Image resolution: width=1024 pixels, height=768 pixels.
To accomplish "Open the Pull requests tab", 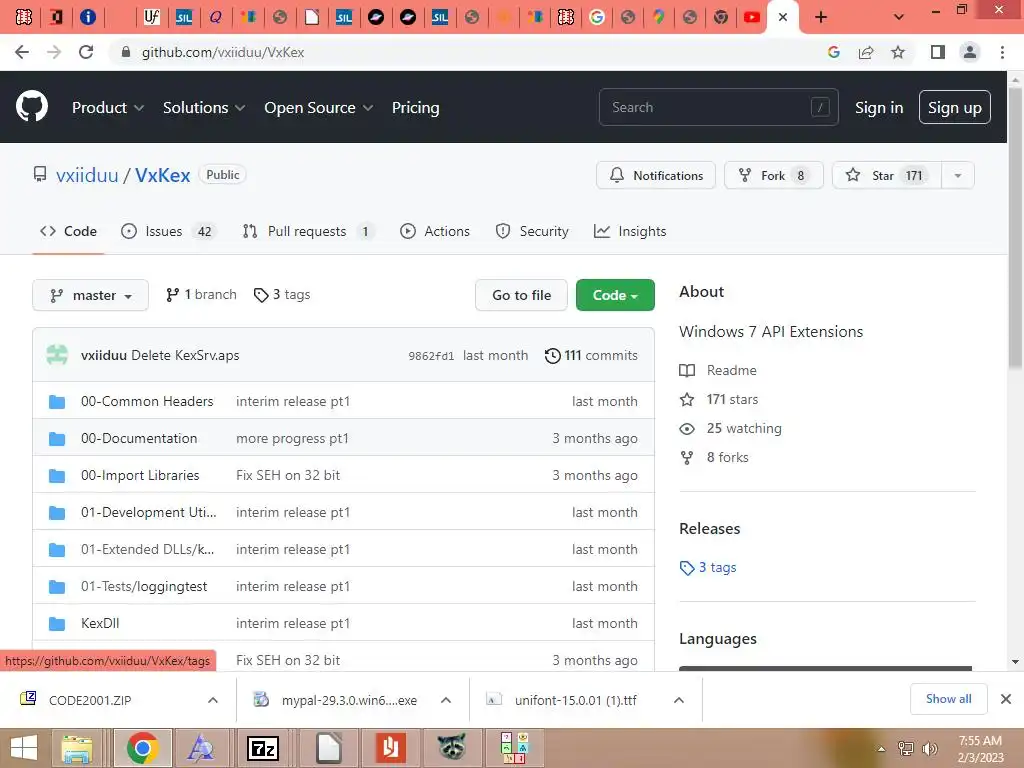I will point(308,231).
